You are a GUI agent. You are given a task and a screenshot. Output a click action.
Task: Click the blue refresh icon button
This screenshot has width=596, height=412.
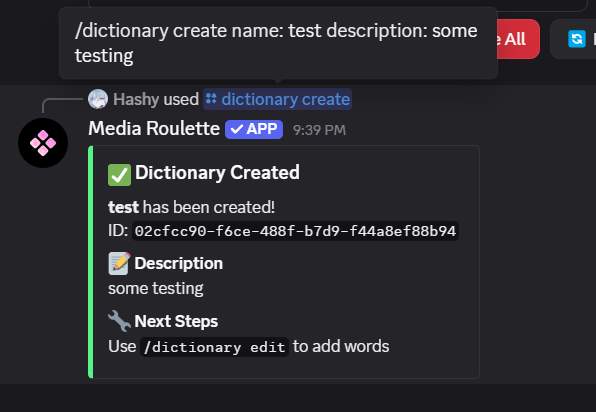coord(577,39)
